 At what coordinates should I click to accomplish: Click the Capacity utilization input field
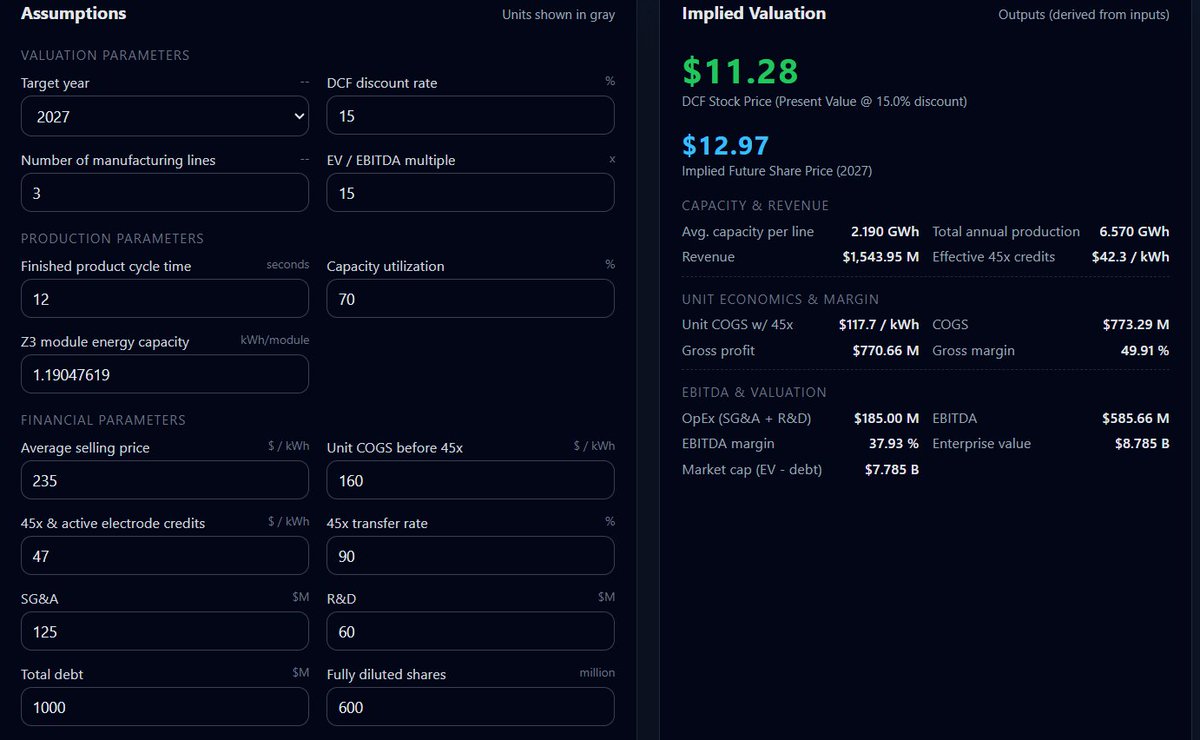471,299
